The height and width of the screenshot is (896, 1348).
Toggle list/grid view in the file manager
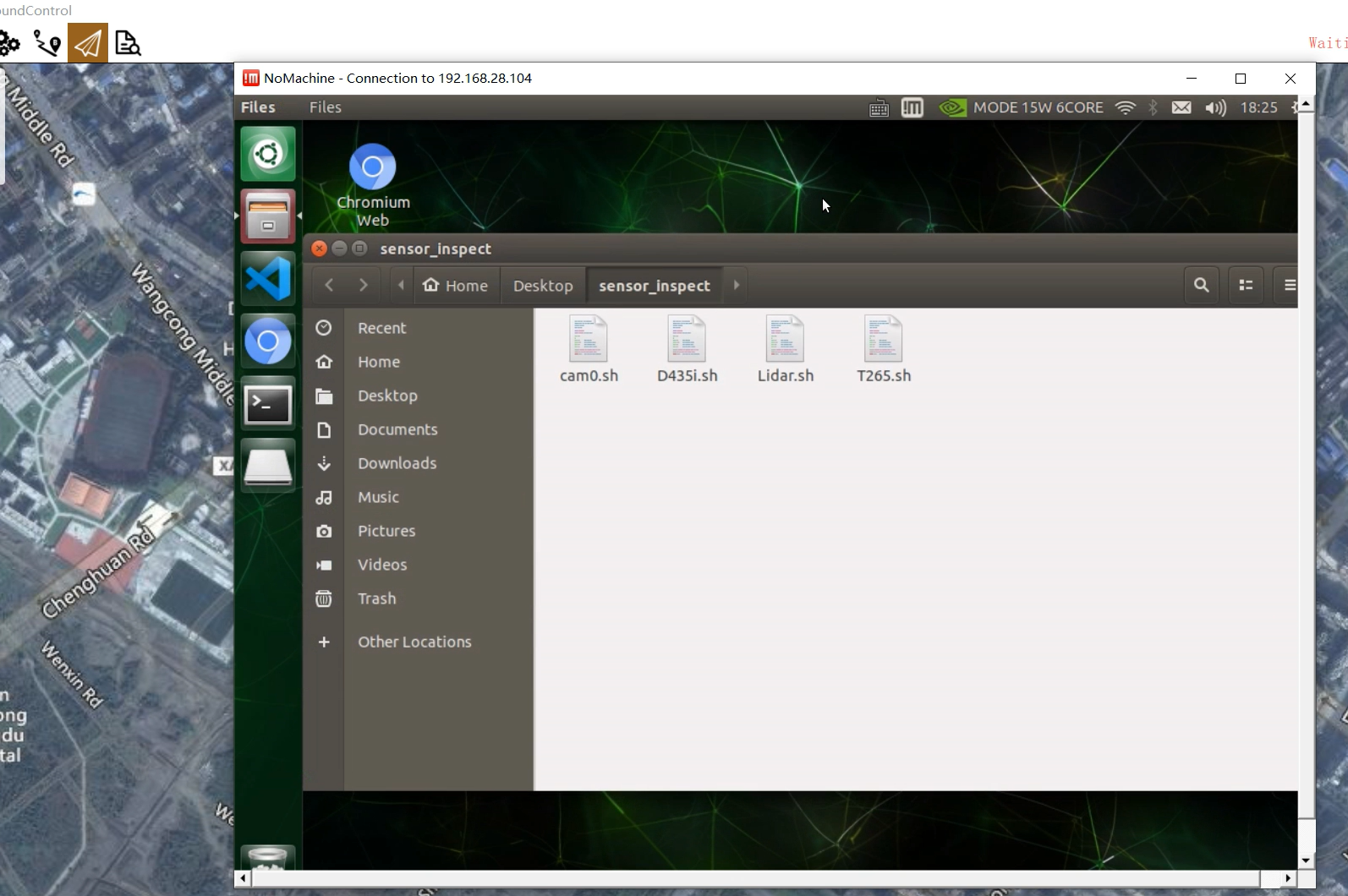point(1246,285)
